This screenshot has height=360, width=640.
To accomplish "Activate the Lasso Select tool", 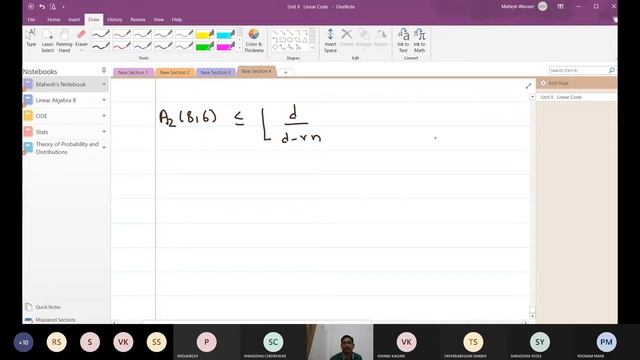I will pos(47,41).
